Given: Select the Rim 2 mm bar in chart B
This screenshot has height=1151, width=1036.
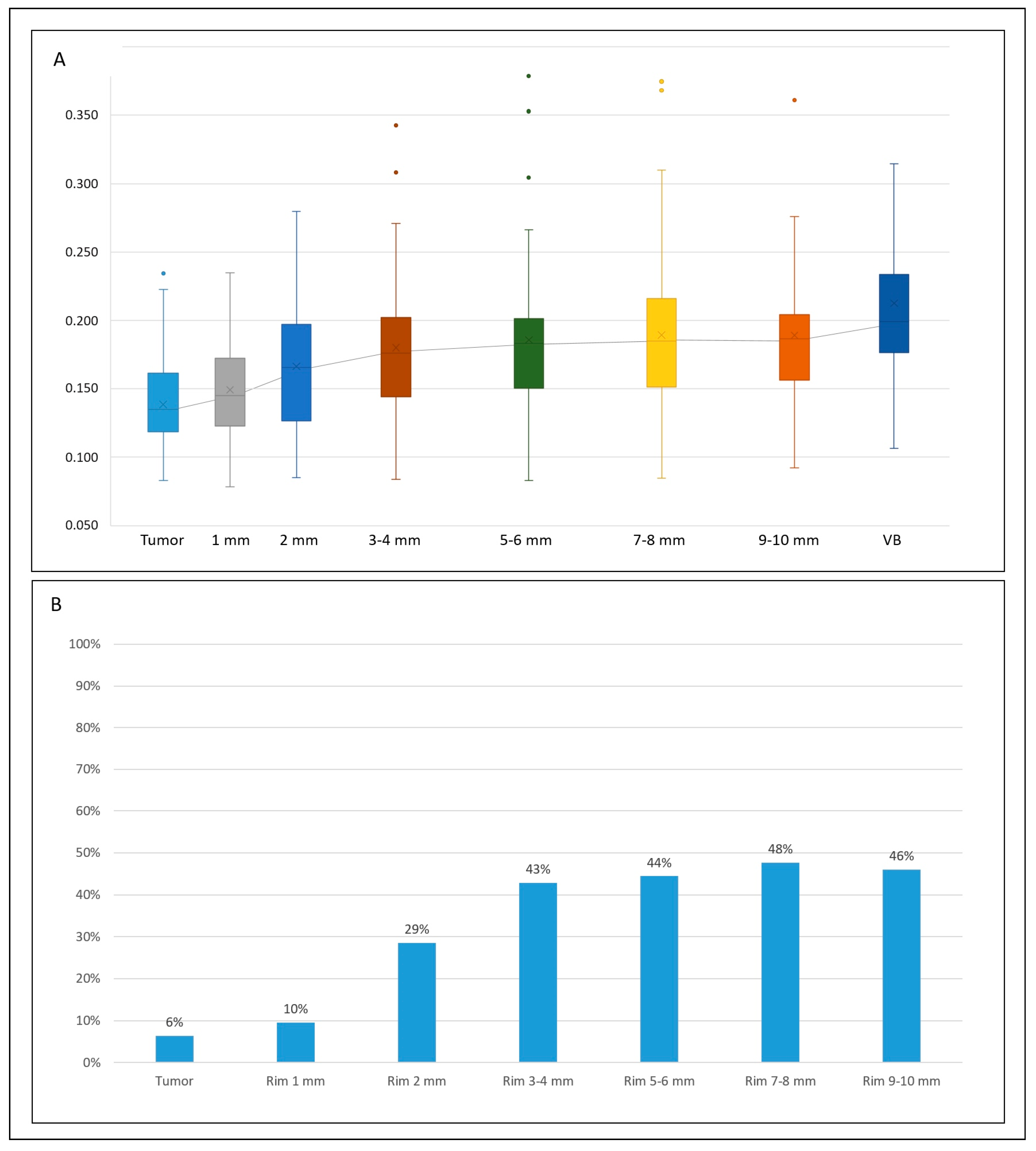Looking at the screenshot, I should tap(417, 1002).
